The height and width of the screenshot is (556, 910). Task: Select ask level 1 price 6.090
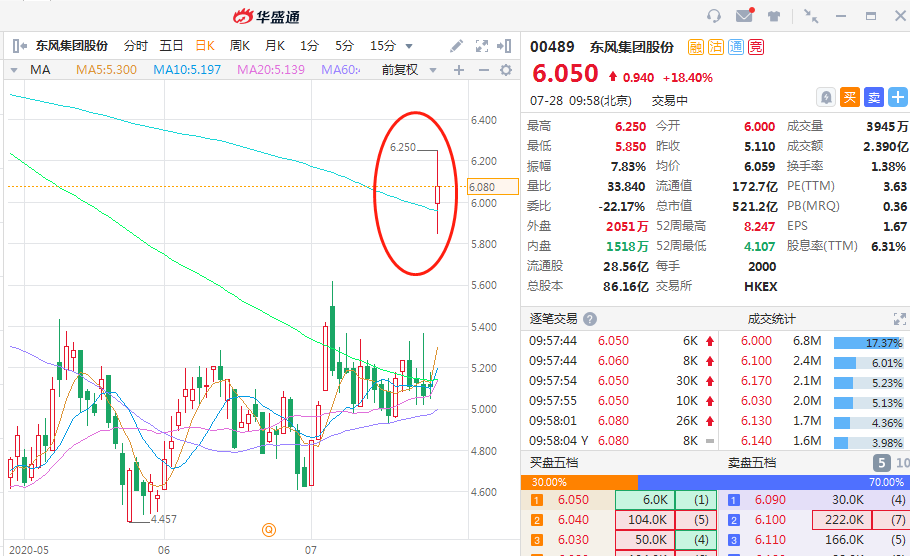click(x=770, y=500)
